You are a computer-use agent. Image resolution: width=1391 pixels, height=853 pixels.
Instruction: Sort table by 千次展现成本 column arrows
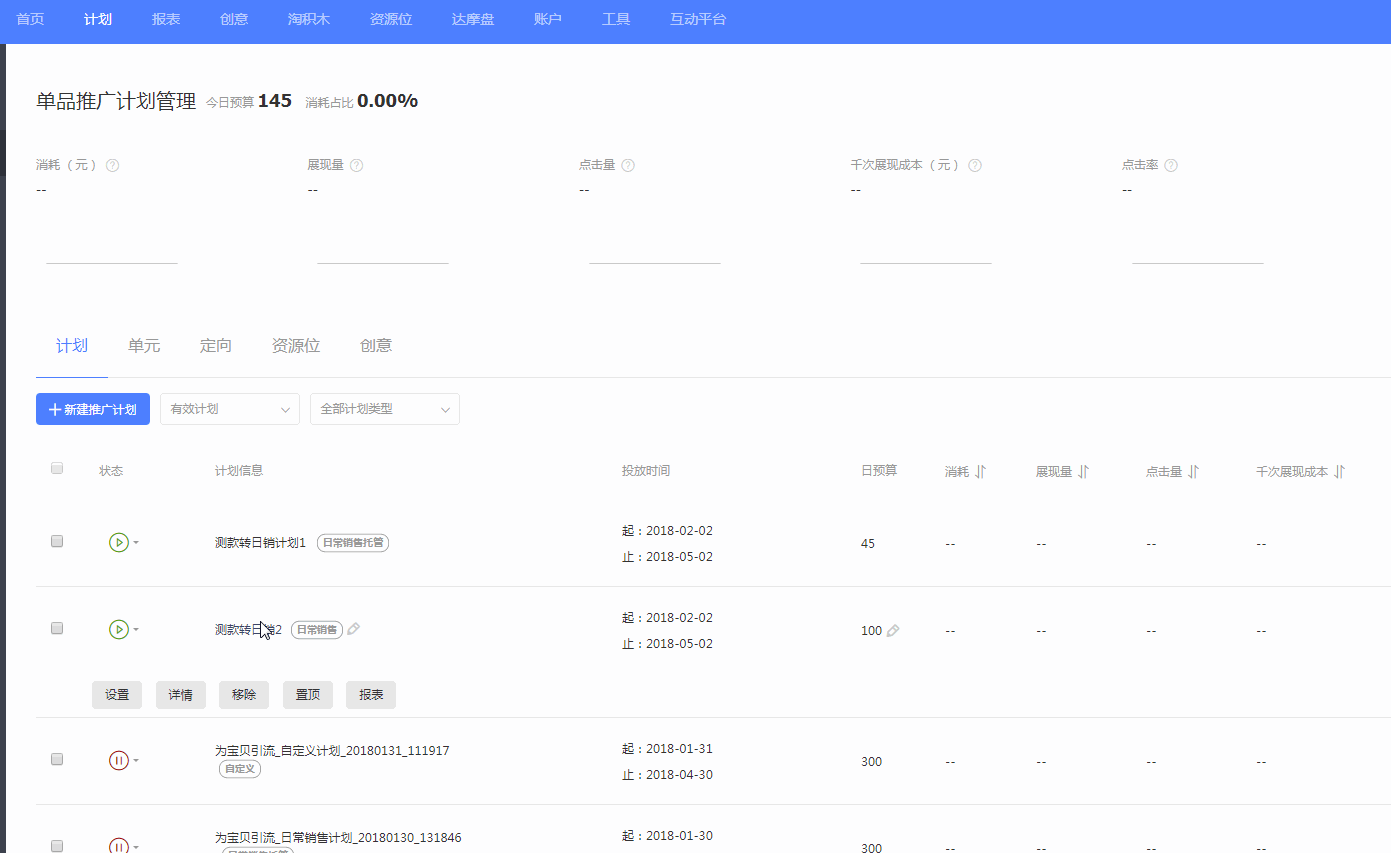pos(1339,471)
